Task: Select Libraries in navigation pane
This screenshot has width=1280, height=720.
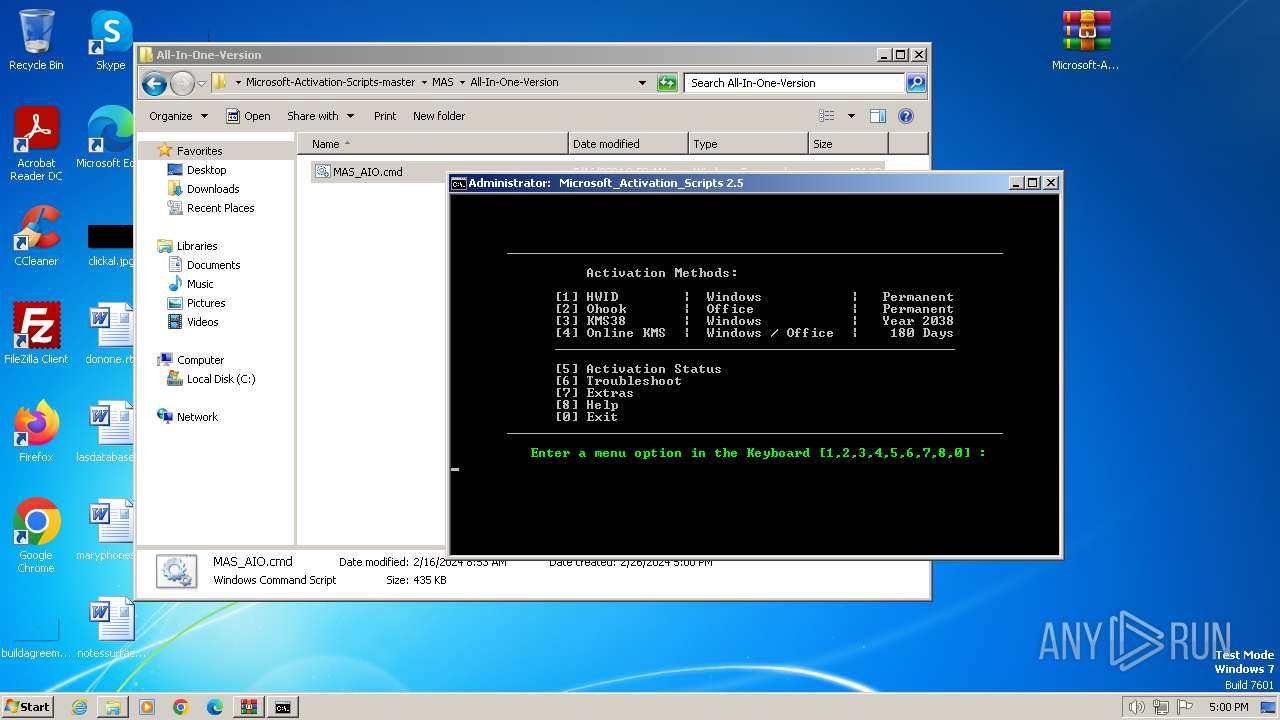Action: click(197, 246)
